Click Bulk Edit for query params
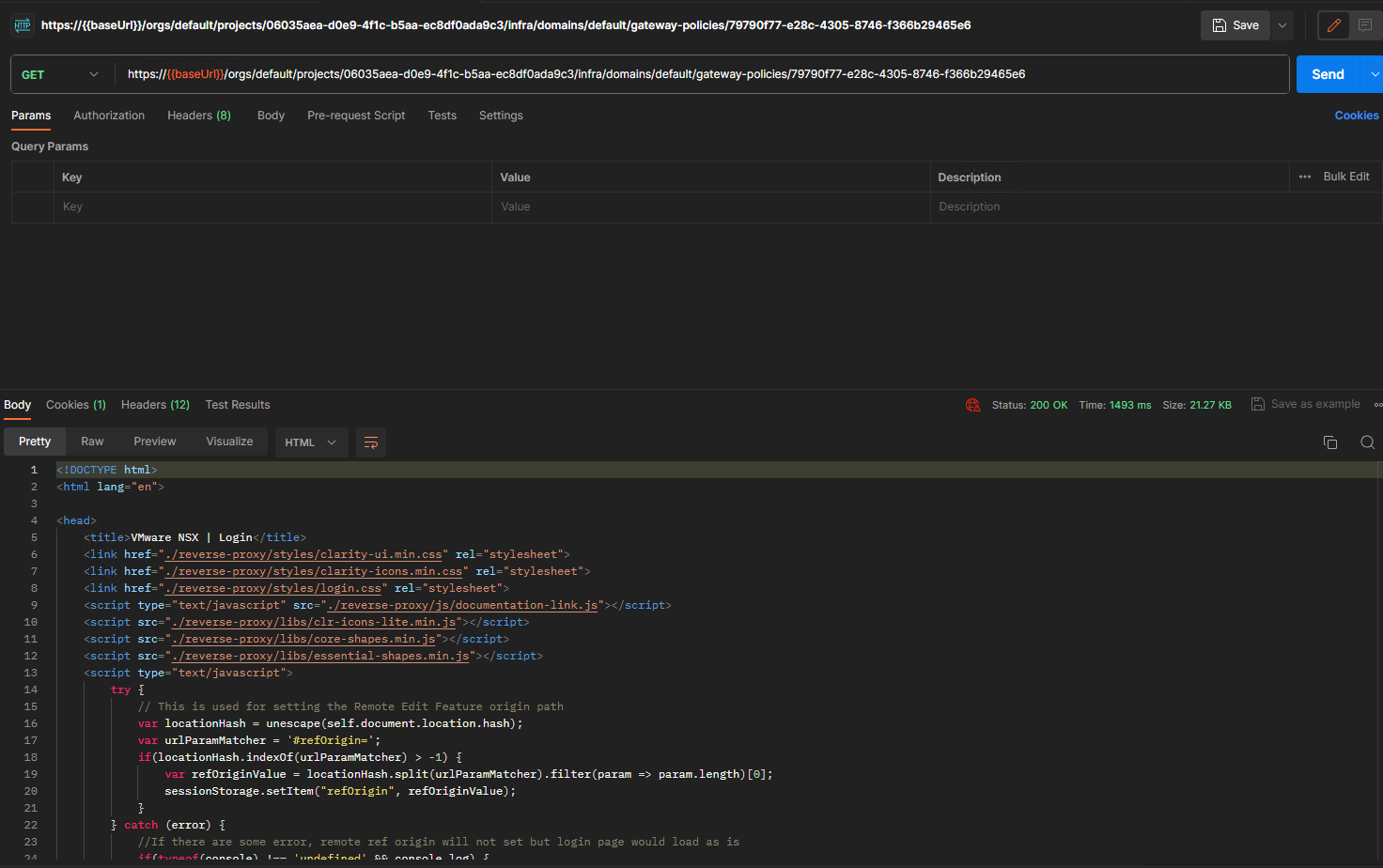The width and height of the screenshot is (1383, 868). (x=1345, y=177)
